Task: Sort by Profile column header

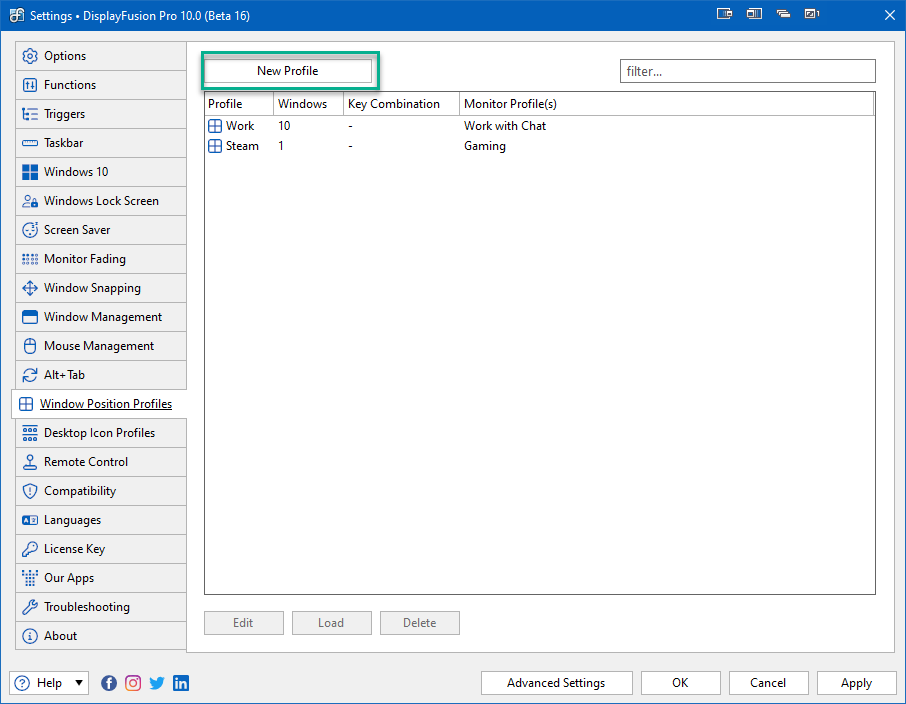Action: [239, 104]
